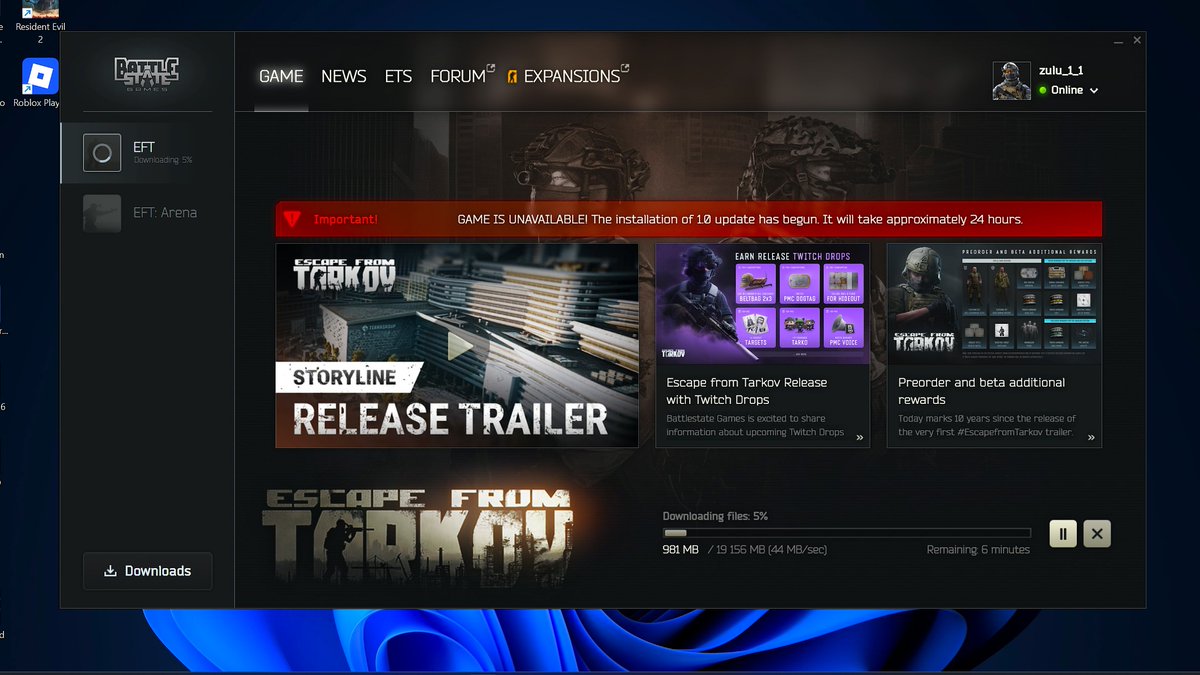Click the external link icon next to FORUM
Viewport: 1200px width, 675px height.
(x=491, y=69)
